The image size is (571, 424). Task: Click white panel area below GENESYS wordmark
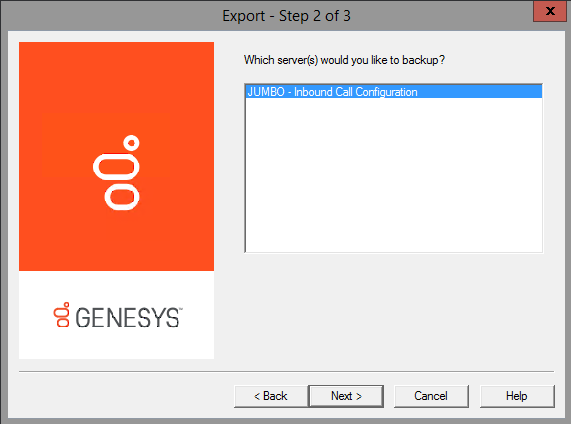pos(117,344)
